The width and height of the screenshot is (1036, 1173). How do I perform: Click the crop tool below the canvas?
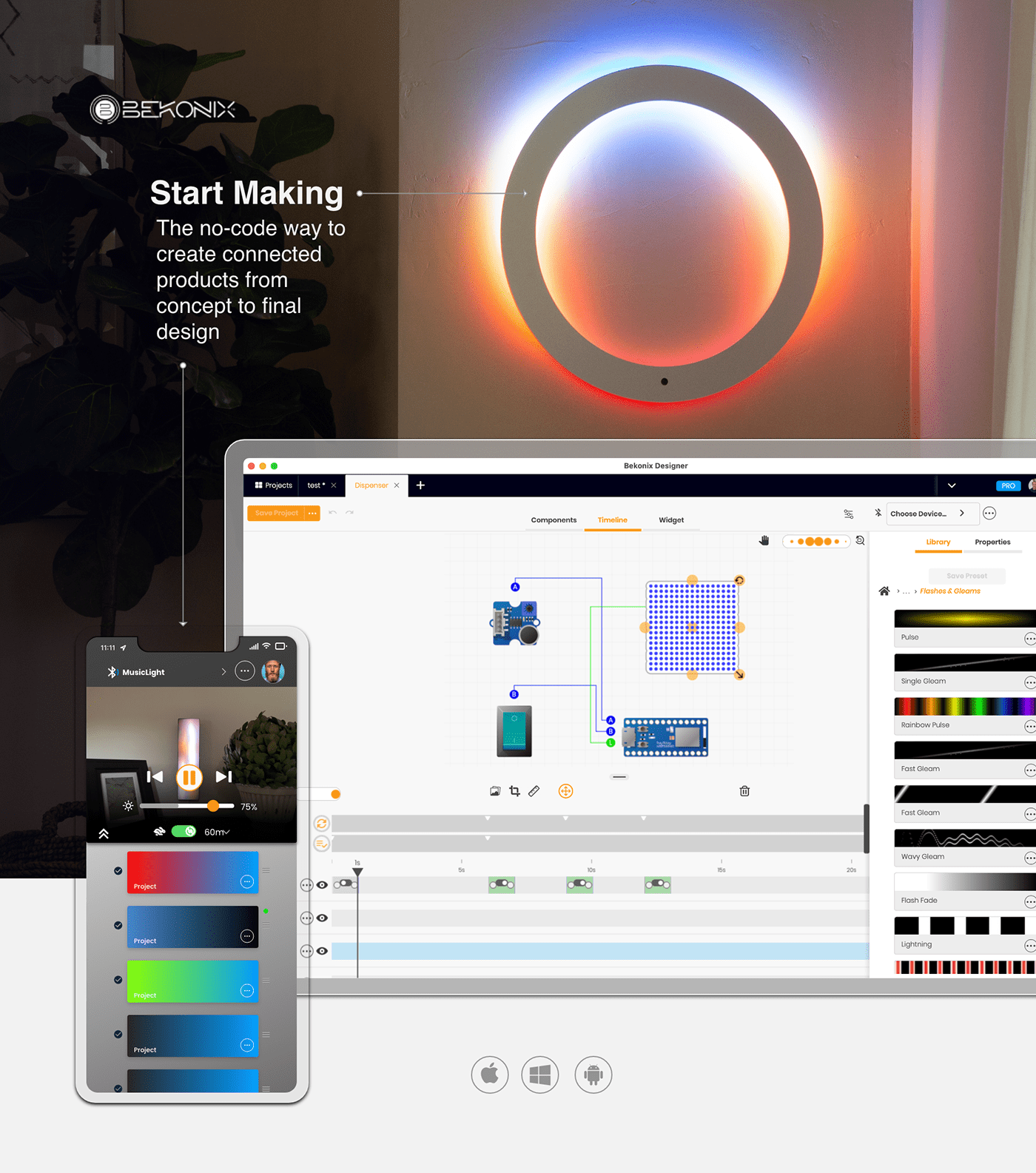(x=514, y=791)
